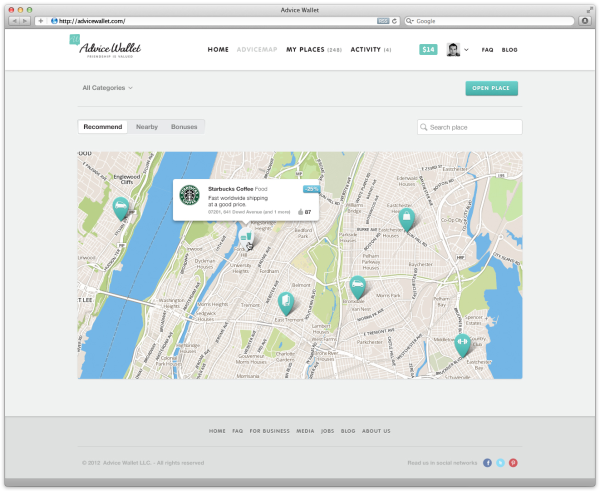This screenshot has width=600, height=491.
Task: Click the Open Place button
Action: click(x=491, y=88)
